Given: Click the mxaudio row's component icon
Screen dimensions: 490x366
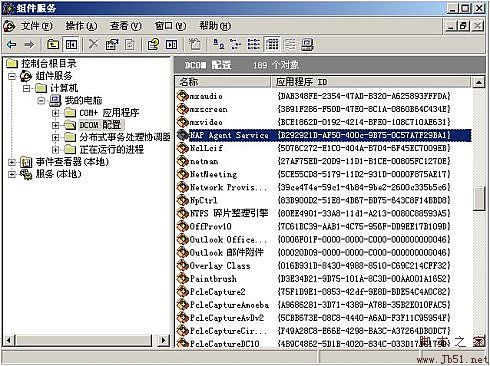Looking at the screenshot, I should (183, 96).
